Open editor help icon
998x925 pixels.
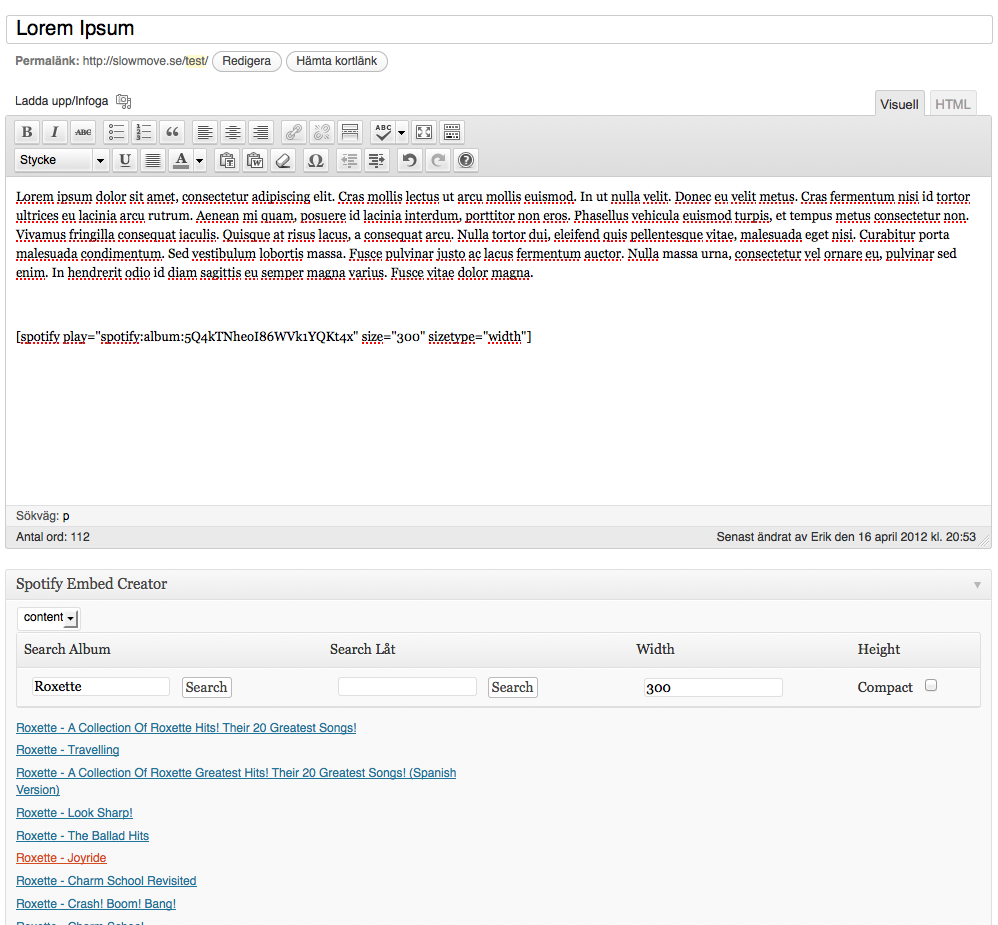click(x=465, y=160)
